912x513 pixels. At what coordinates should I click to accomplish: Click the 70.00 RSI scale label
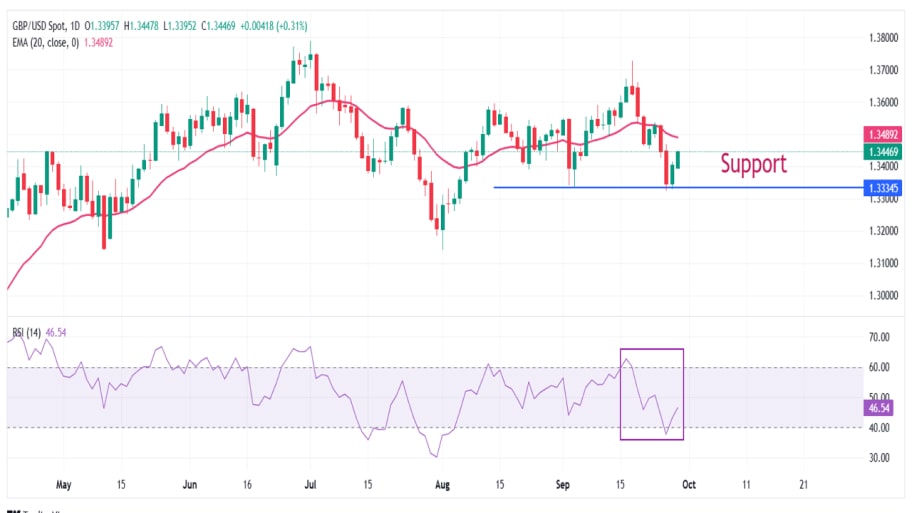tap(879, 337)
